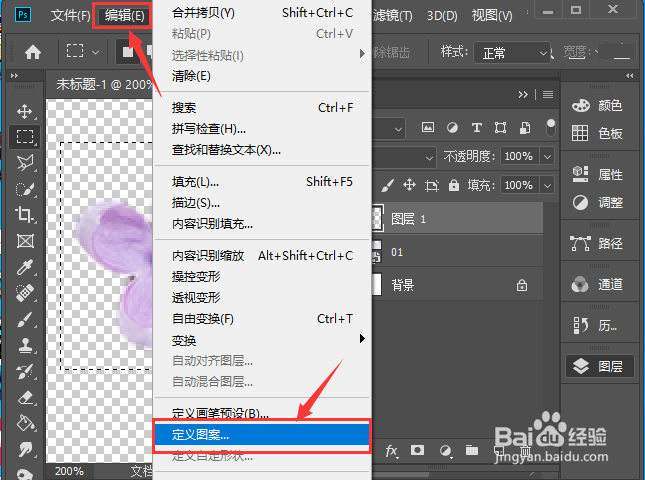This screenshot has height=480, width=645.
Task: Select the Brush tool
Action: [x=25, y=319]
